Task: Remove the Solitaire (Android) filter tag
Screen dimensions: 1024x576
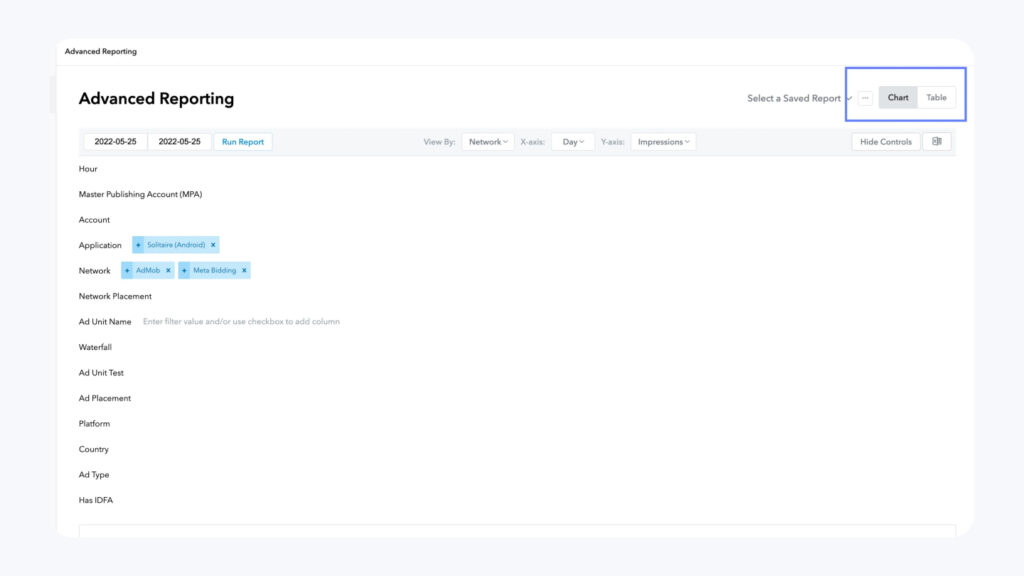Action: coord(213,245)
